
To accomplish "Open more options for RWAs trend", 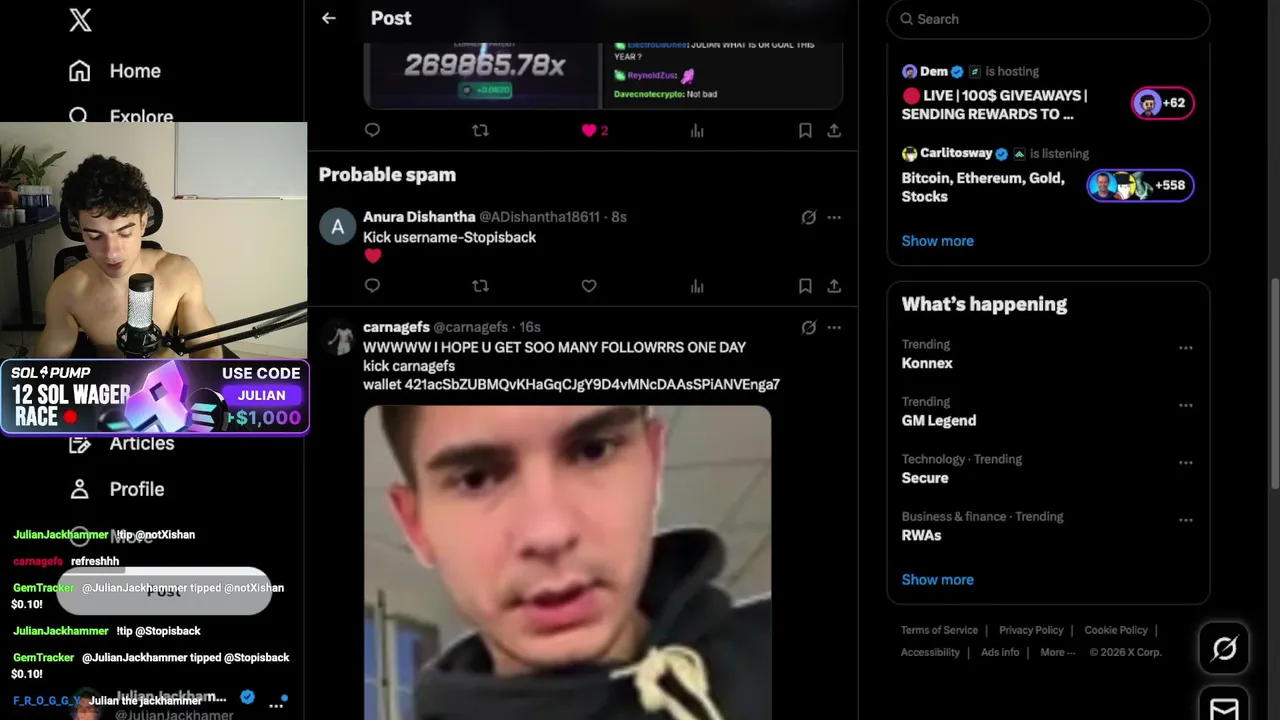I will pyautogui.click(x=1186, y=520).
